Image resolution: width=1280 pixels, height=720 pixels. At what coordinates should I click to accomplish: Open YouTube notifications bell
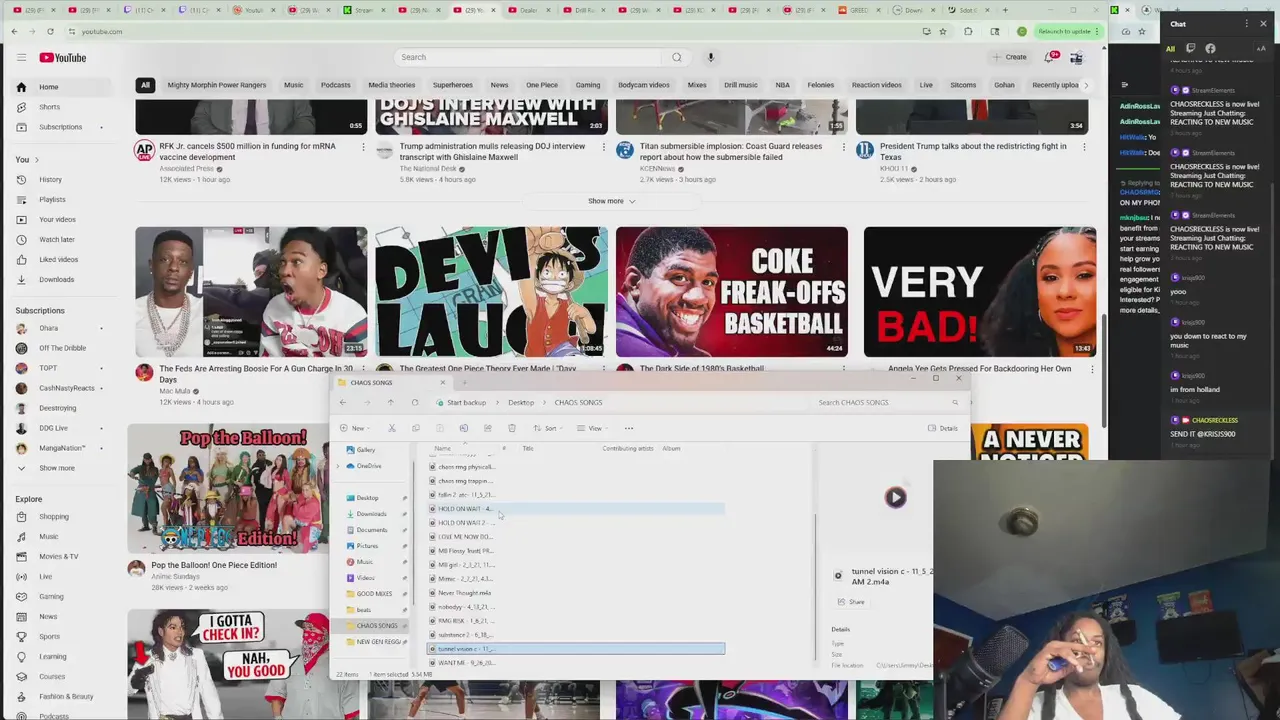(1049, 57)
